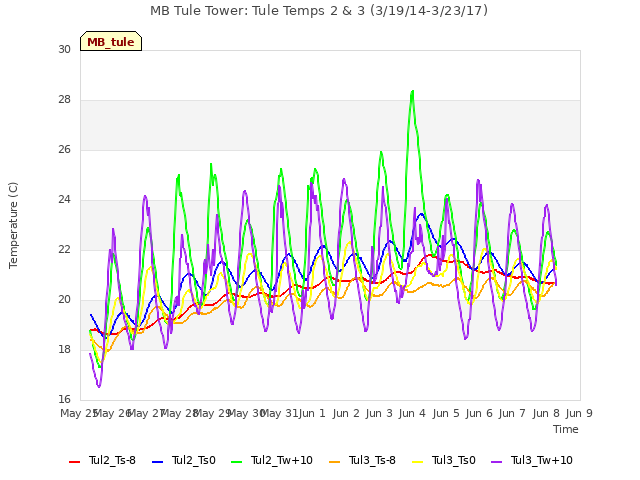Viewport: 640px width, 480px height.
Task: Click the 30 y-axis tick label
Action: click(x=64, y=49)
